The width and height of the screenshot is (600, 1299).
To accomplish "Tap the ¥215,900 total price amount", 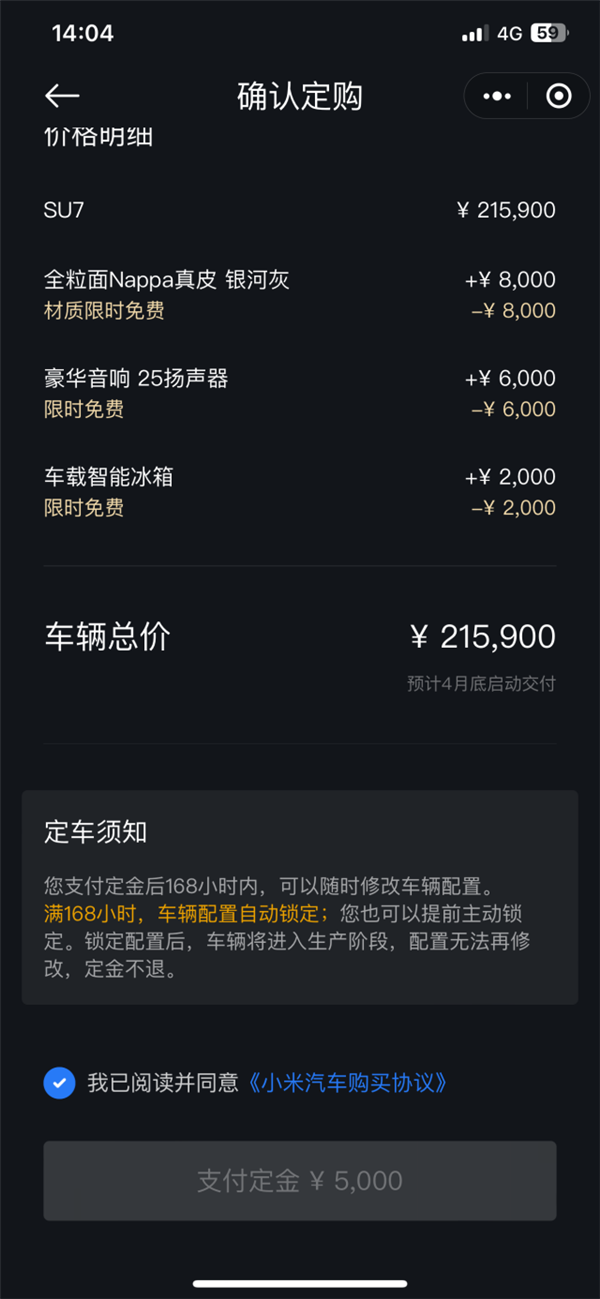I will click(483, 637).
